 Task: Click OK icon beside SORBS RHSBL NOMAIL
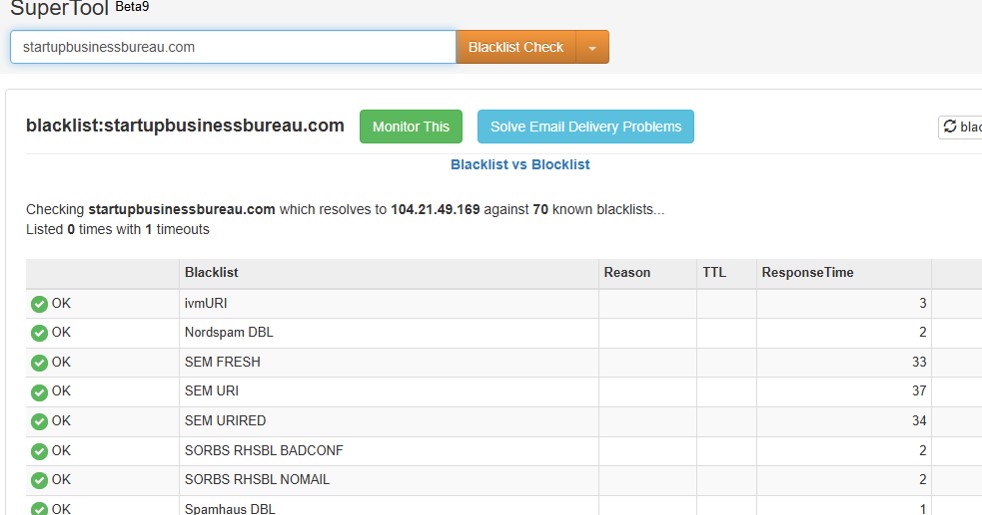[39, 480]
